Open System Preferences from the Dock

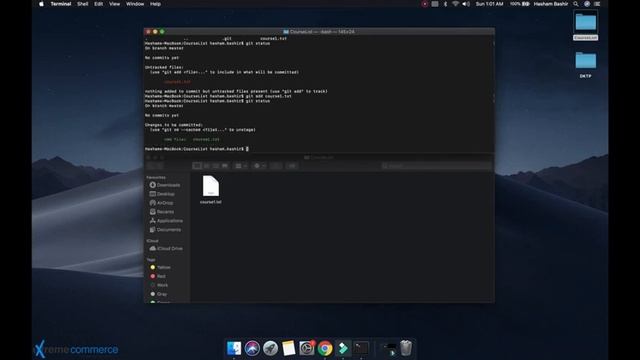click(307, 348)
